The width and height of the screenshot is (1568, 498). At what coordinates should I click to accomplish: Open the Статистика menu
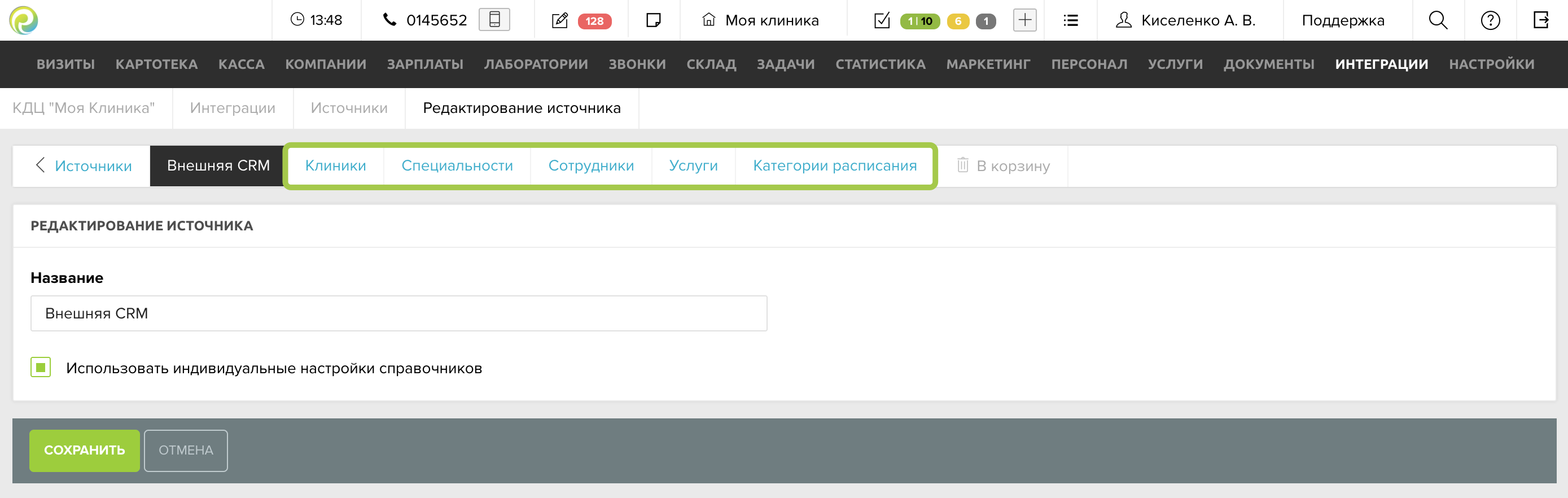[x=881, y=64]
